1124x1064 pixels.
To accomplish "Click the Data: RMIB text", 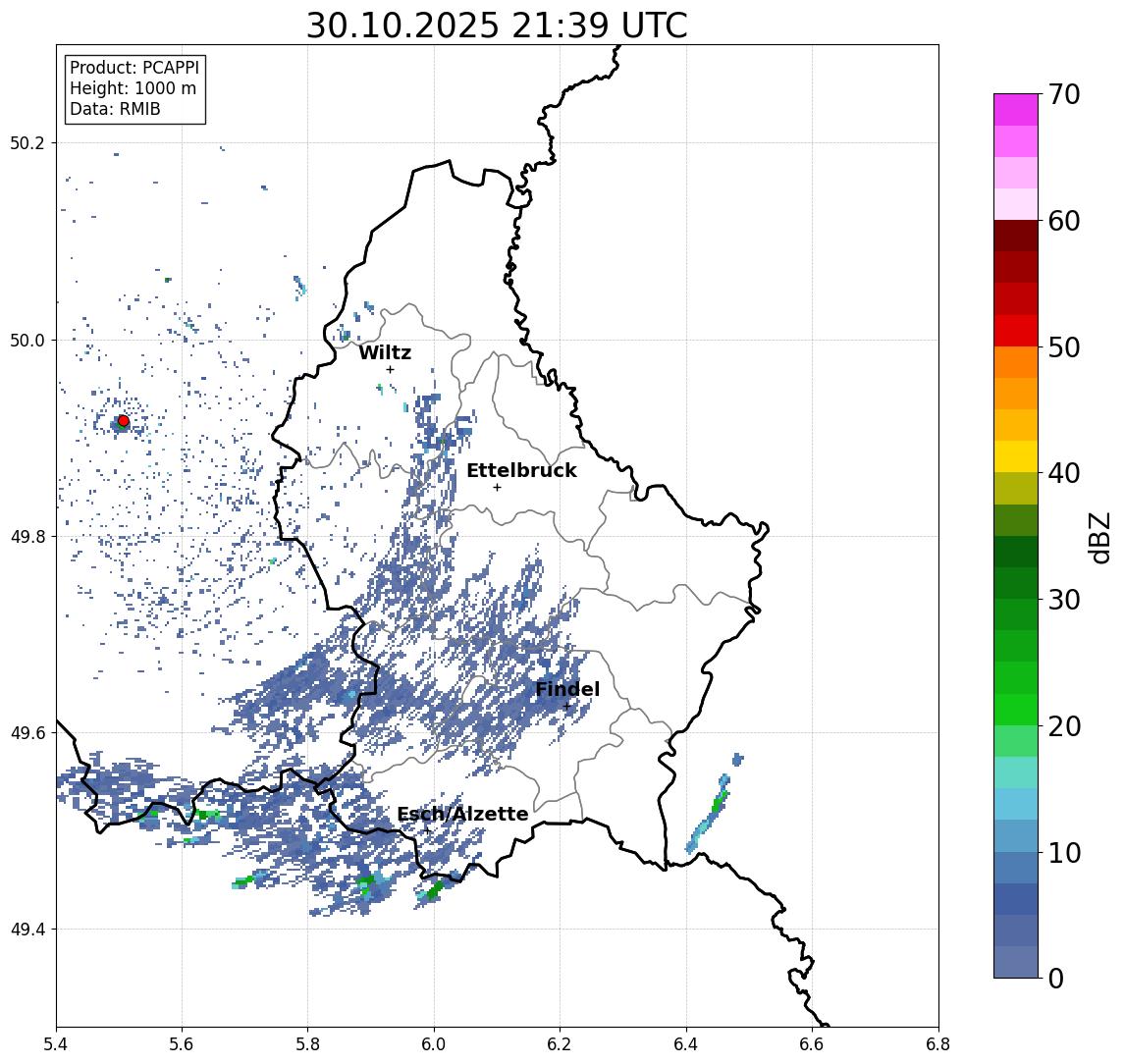I will tap(115, 109).
